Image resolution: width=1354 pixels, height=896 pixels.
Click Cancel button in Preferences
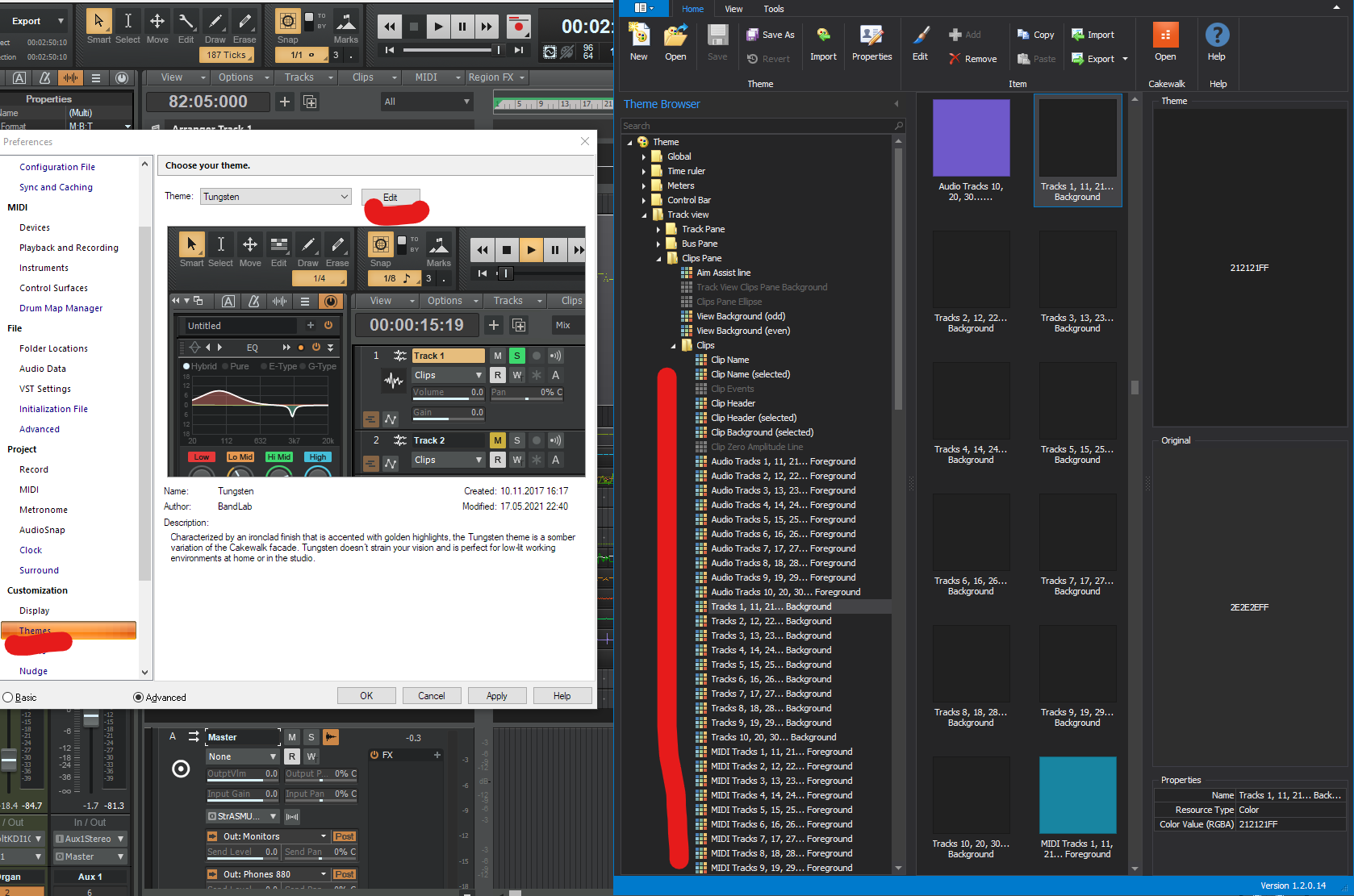click(432, 696)
